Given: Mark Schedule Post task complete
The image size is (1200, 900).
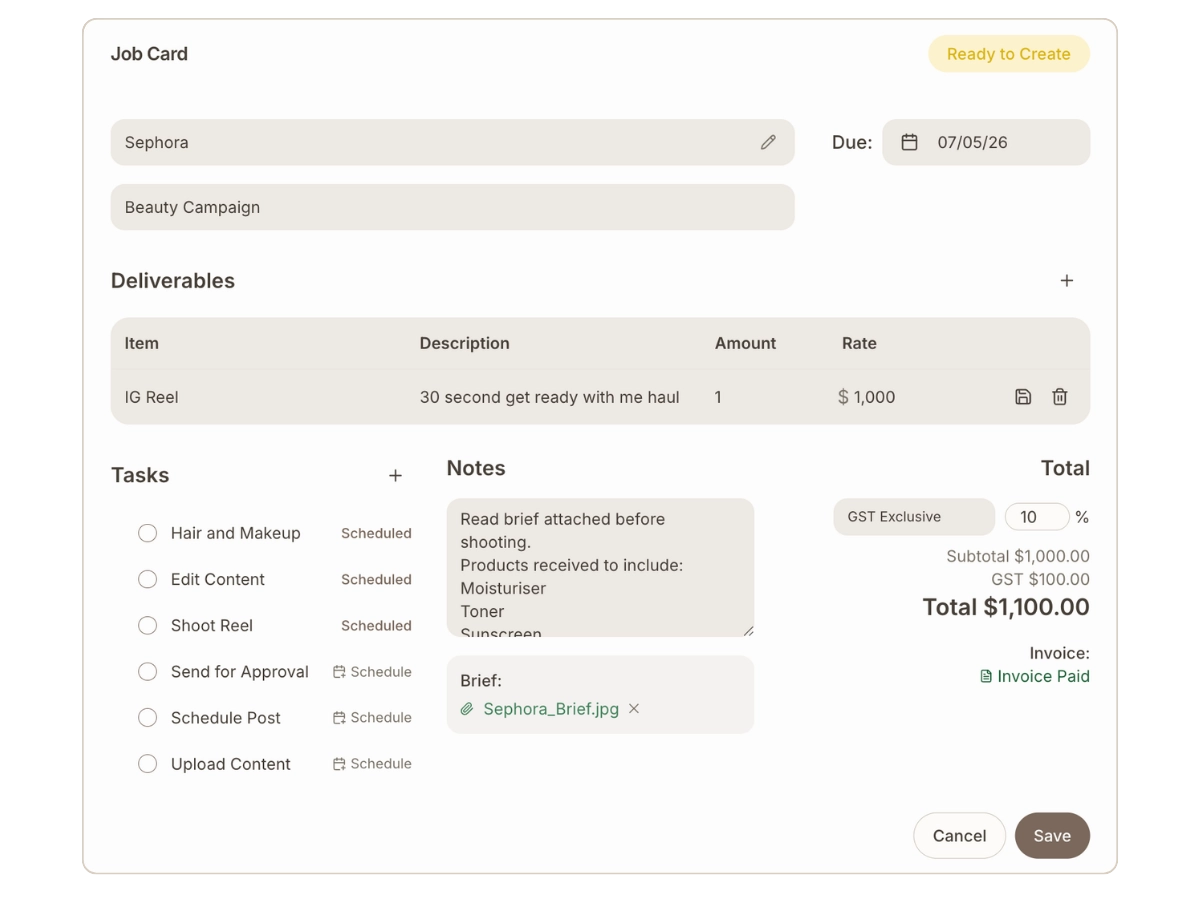Looking at the screenshot, I should pyautogui.click(x=147, y=718).
